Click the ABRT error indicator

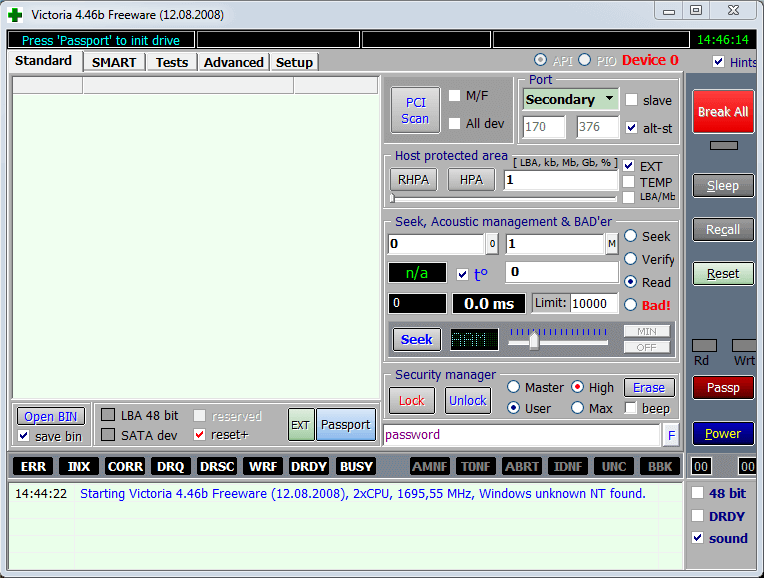click(522, 466)
